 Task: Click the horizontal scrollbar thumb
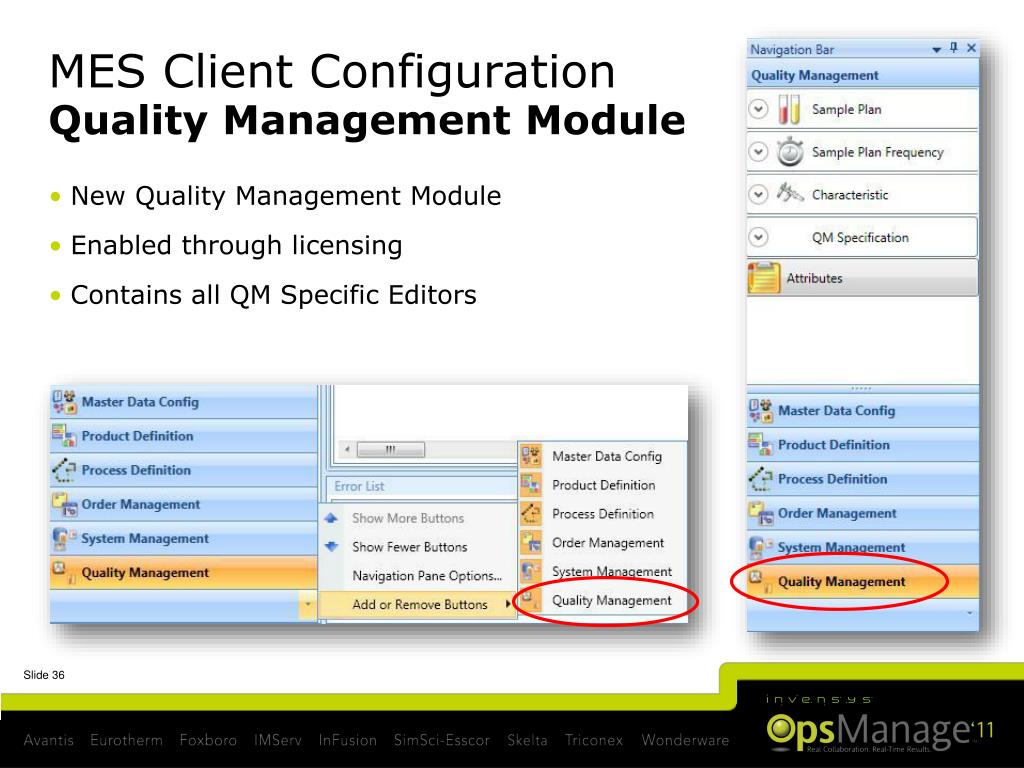391,449
